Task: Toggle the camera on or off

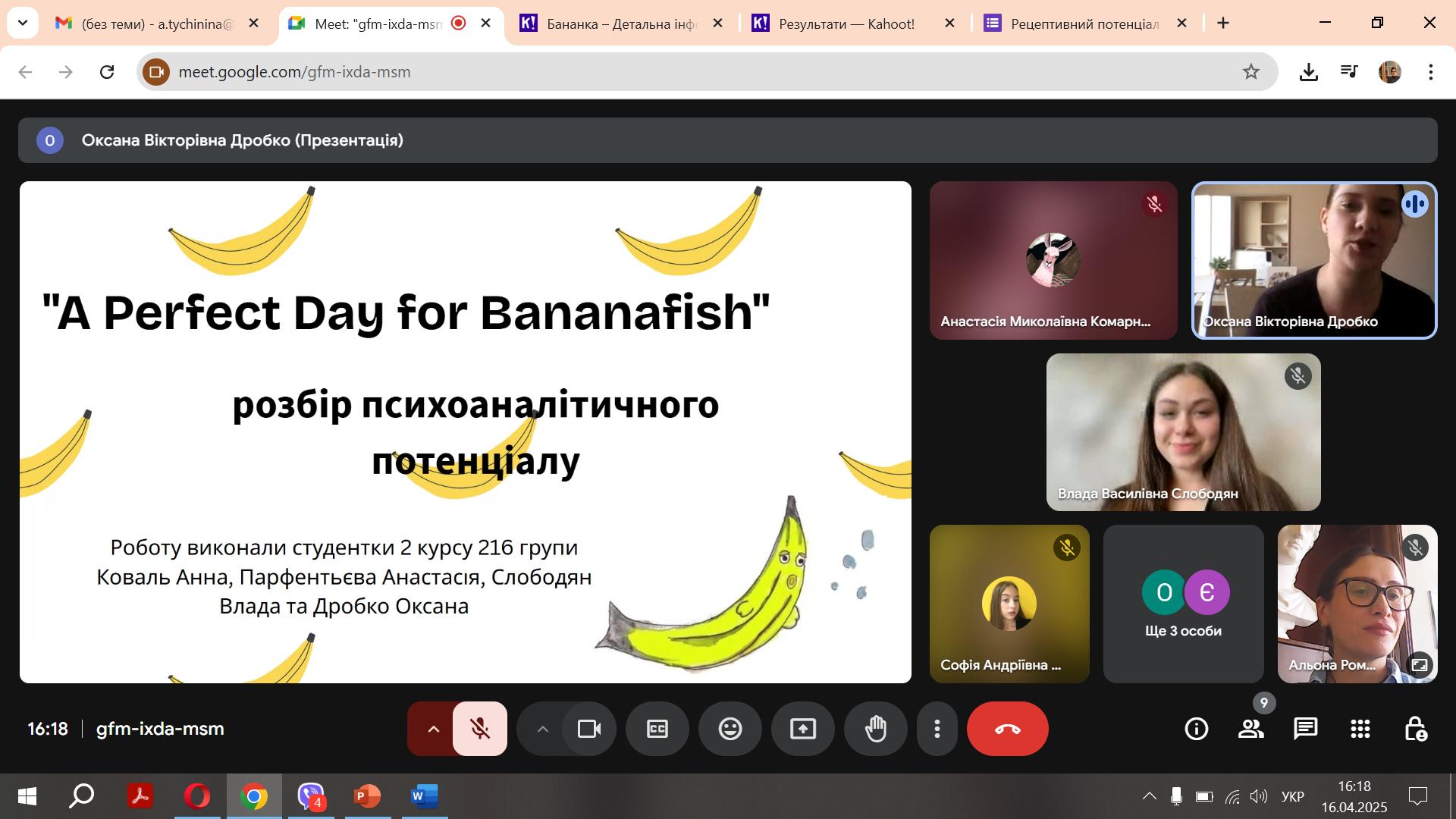Action: tap(589, 729)
